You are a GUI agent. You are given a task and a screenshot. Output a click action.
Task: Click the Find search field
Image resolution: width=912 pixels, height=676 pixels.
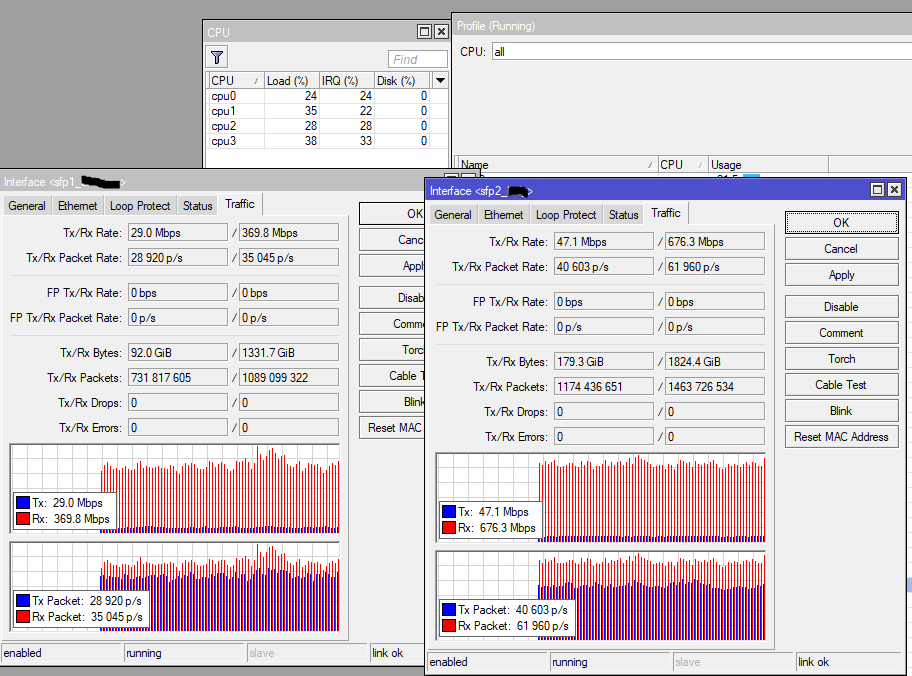point(417,59)
